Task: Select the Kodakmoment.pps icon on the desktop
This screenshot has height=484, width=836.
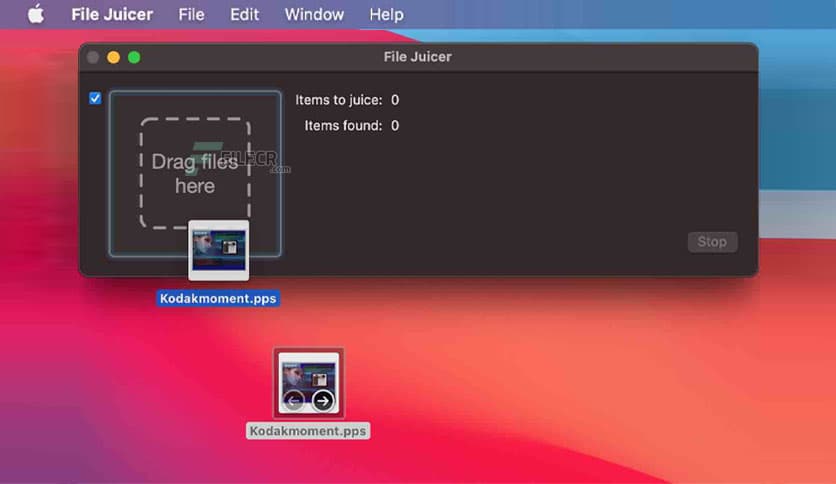Action: tap(308, 383)
